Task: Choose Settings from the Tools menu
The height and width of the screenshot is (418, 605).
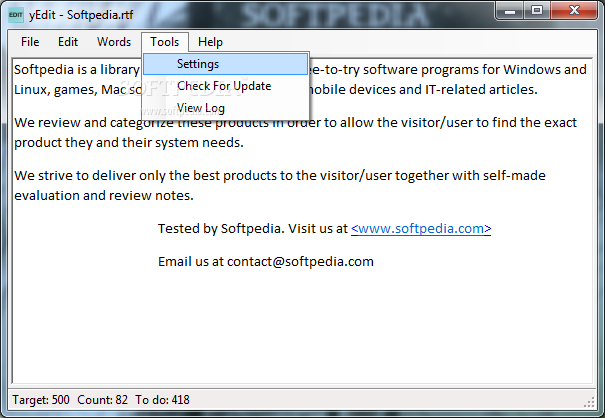Action: tap(226, 64)
